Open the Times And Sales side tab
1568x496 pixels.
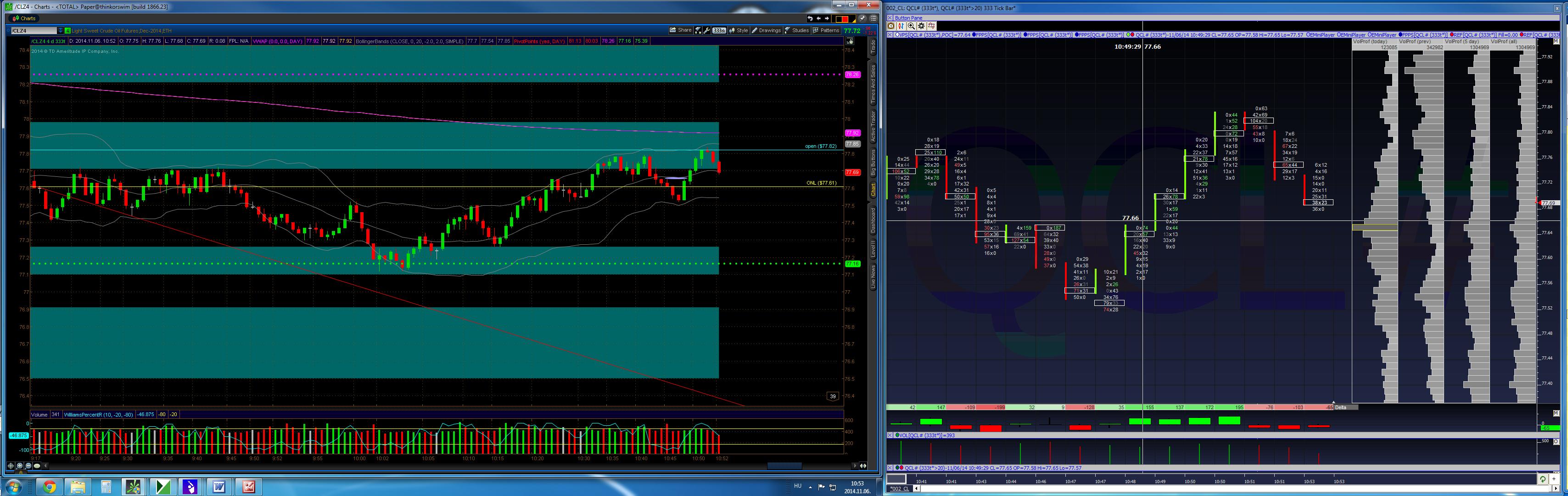[x=873, y=84]
